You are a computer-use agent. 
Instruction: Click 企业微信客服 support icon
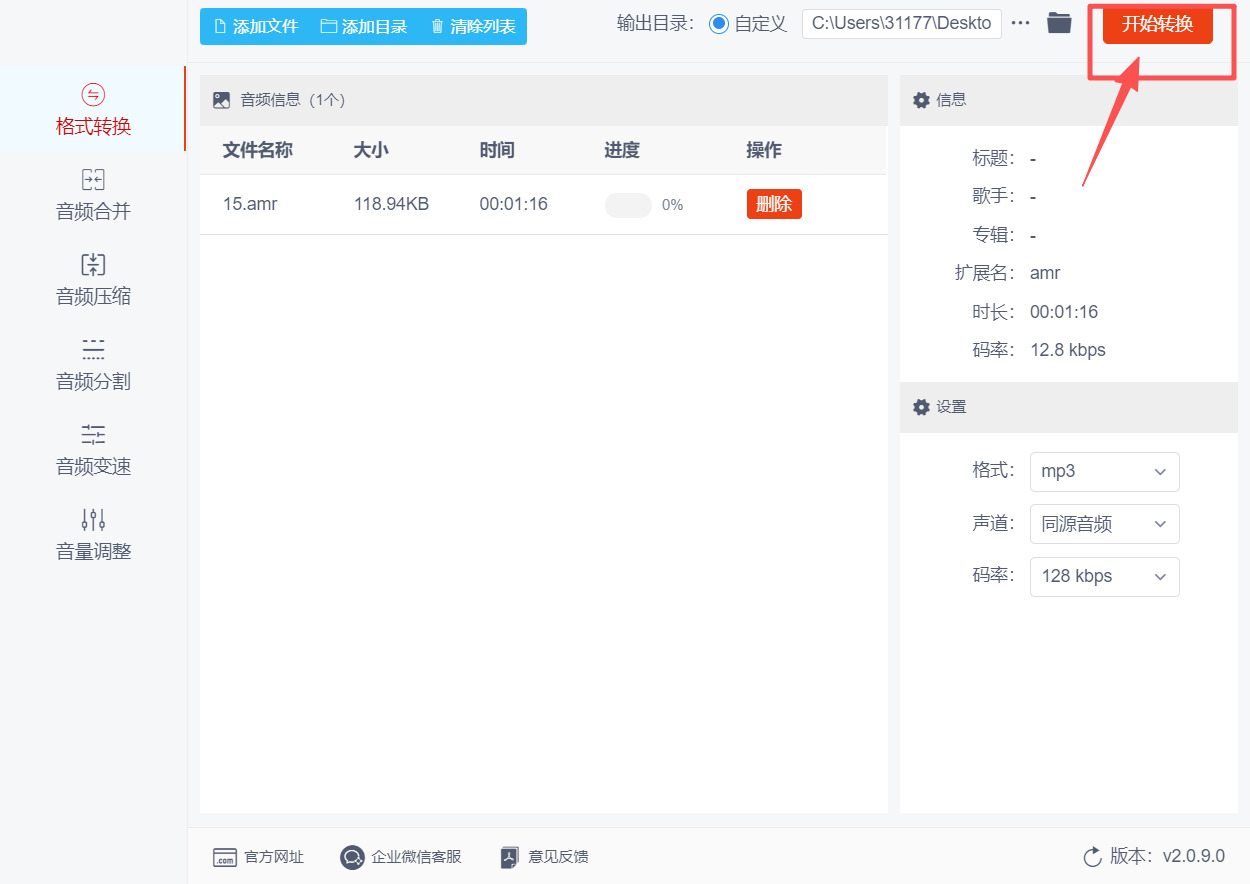(352, 857)
